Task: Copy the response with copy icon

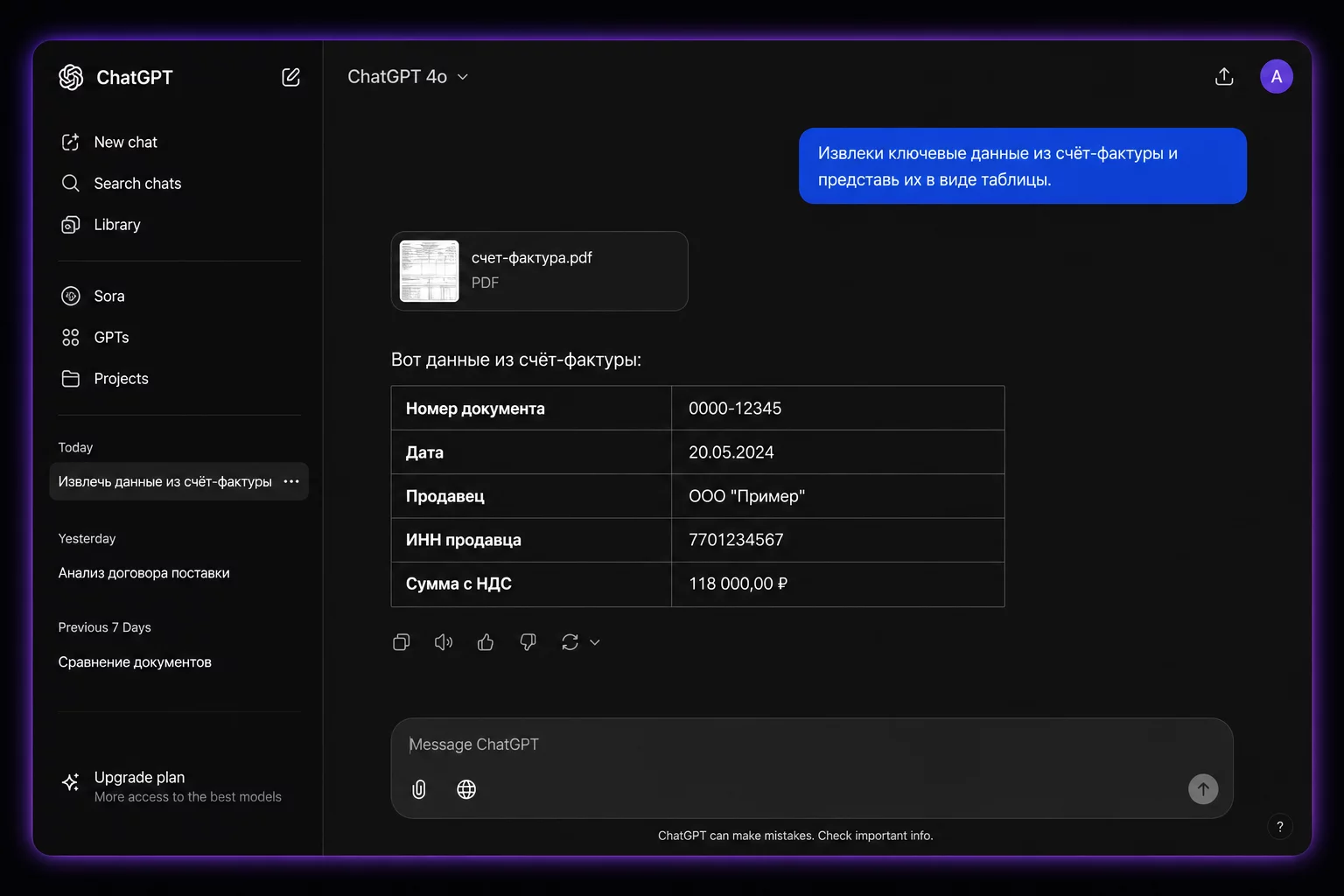Action: click(402, 642)
